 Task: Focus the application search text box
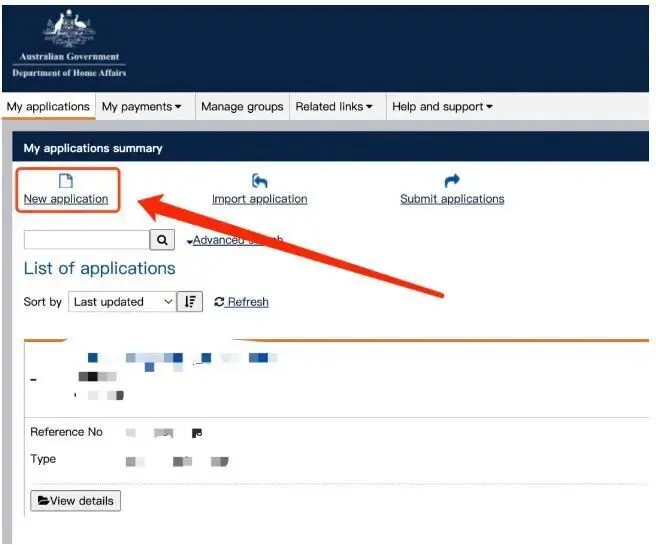87,240
